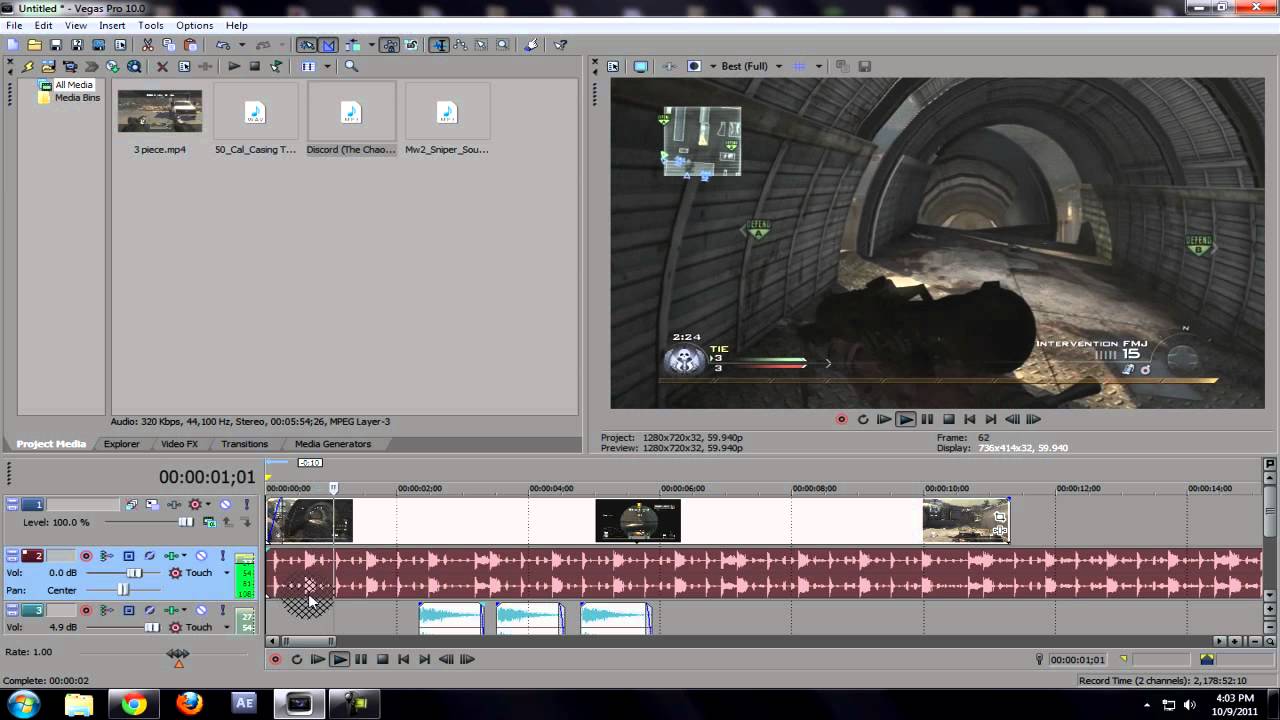This screenshot has height=720, width=1280.
Task: Save the project using the floppy icon
Action: tap(56, 45)
